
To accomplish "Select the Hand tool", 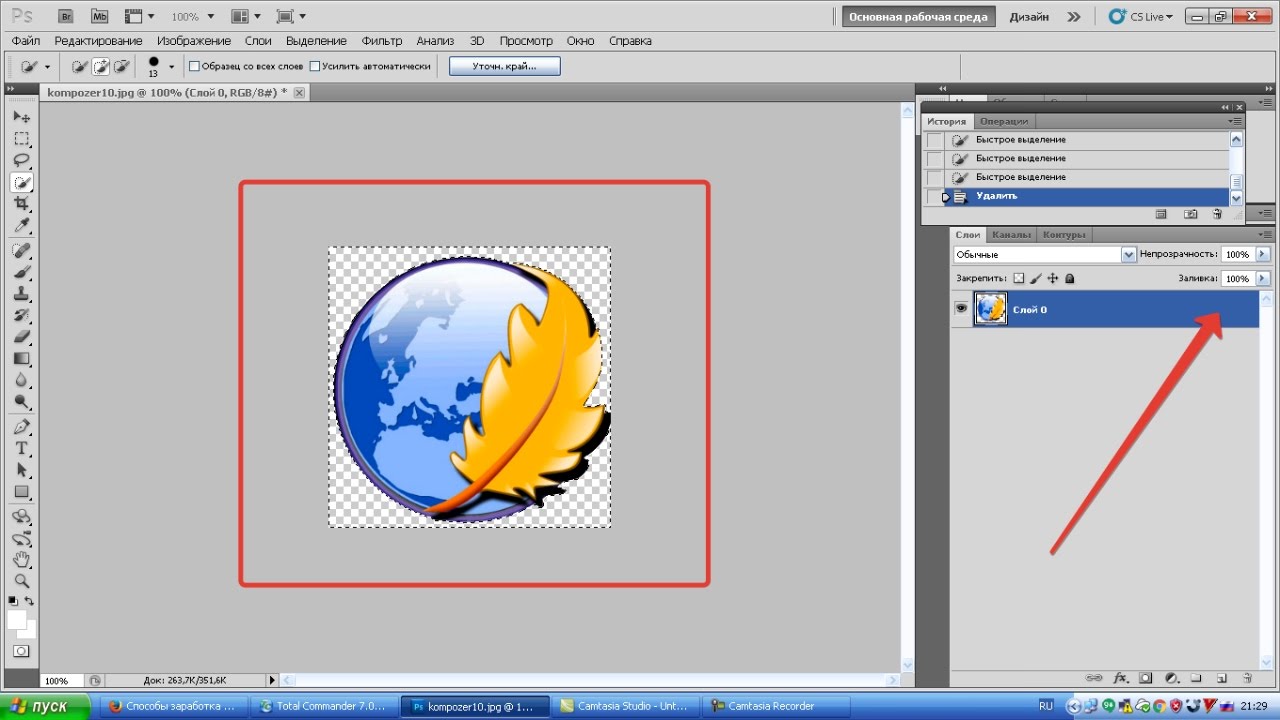I will click(21, 560).
